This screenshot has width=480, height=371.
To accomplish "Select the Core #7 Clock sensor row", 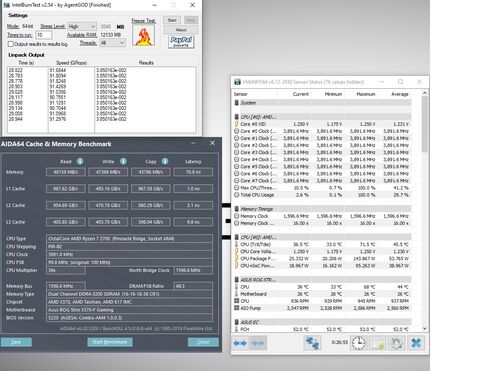I will 322,181.
